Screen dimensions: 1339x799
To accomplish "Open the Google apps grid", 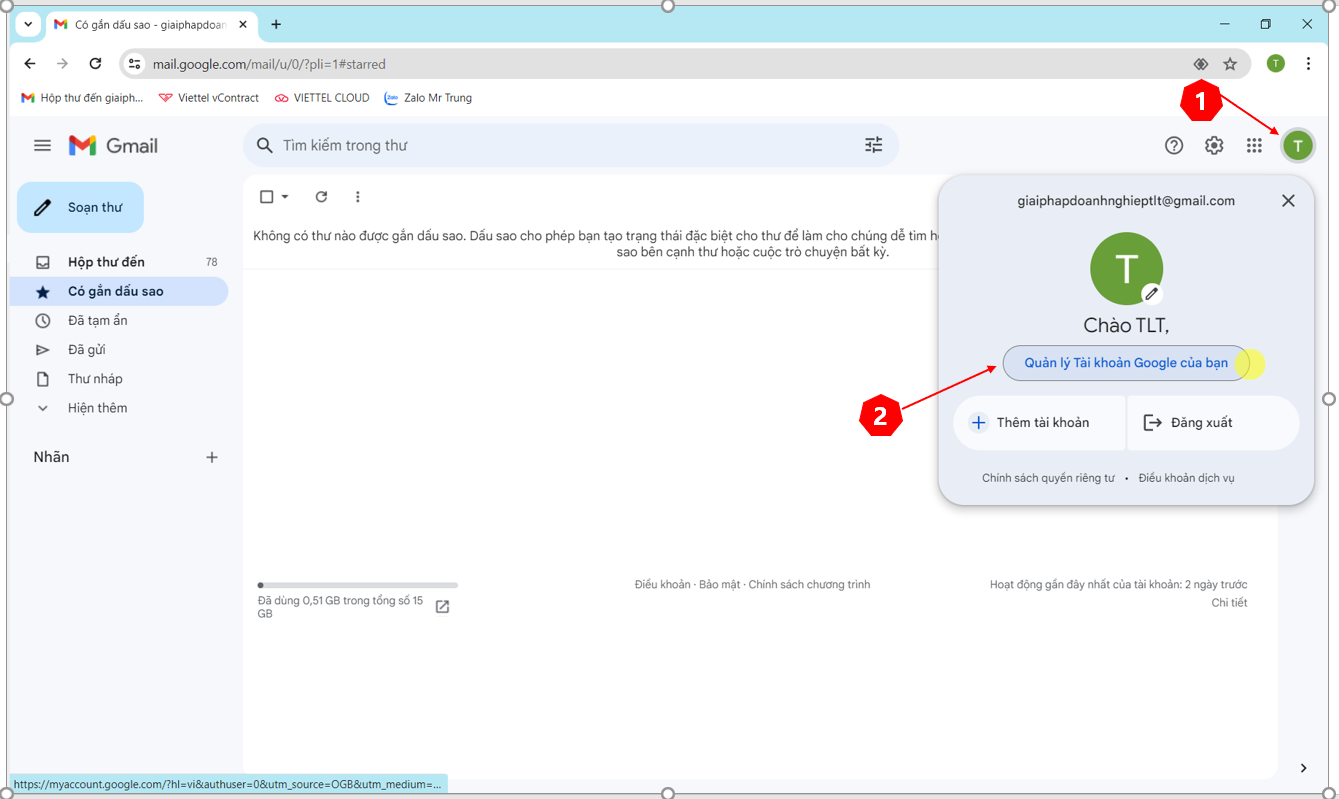I will click(x=1254, y=146).
